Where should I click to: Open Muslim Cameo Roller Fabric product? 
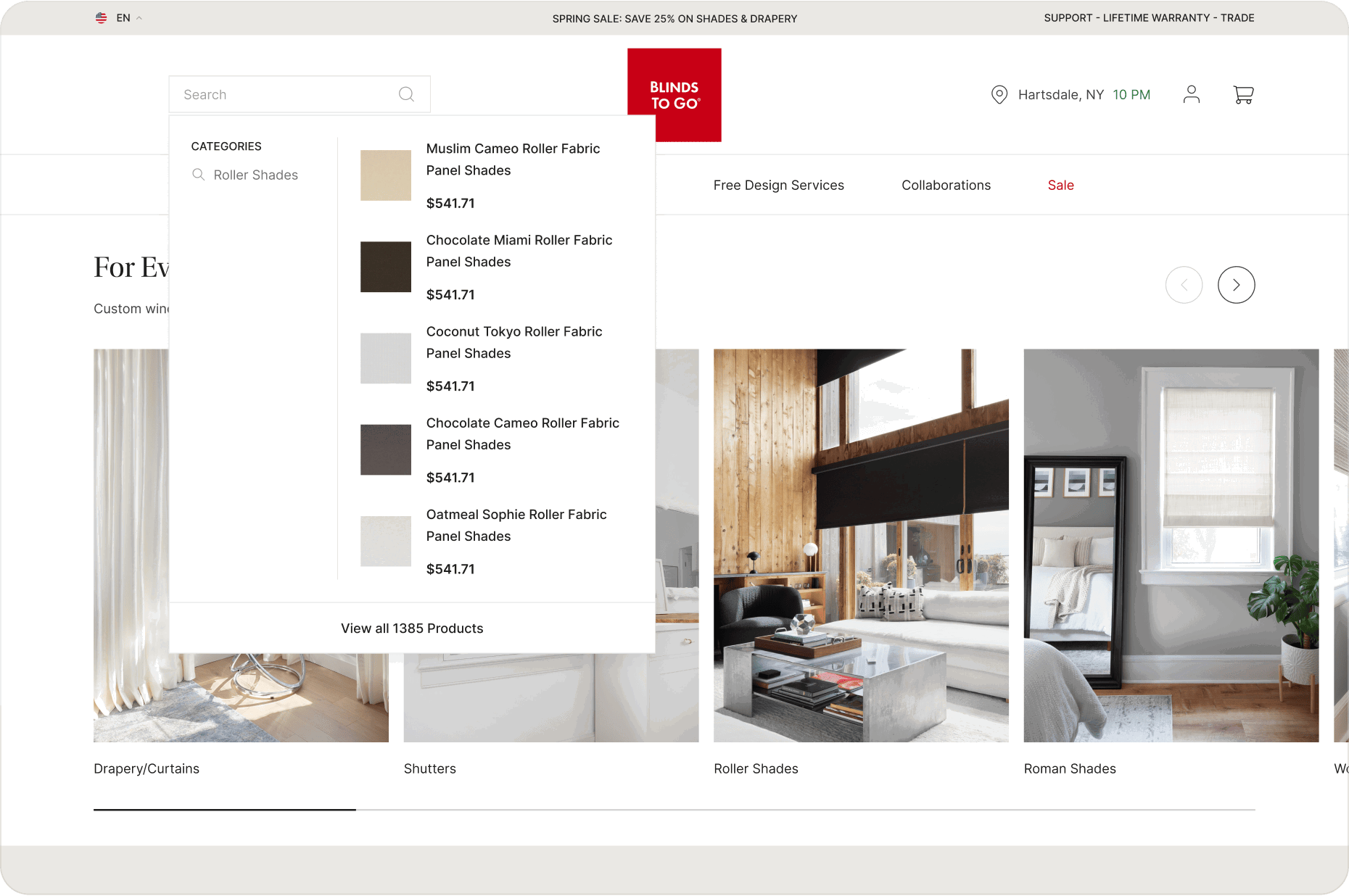(513, 159)
